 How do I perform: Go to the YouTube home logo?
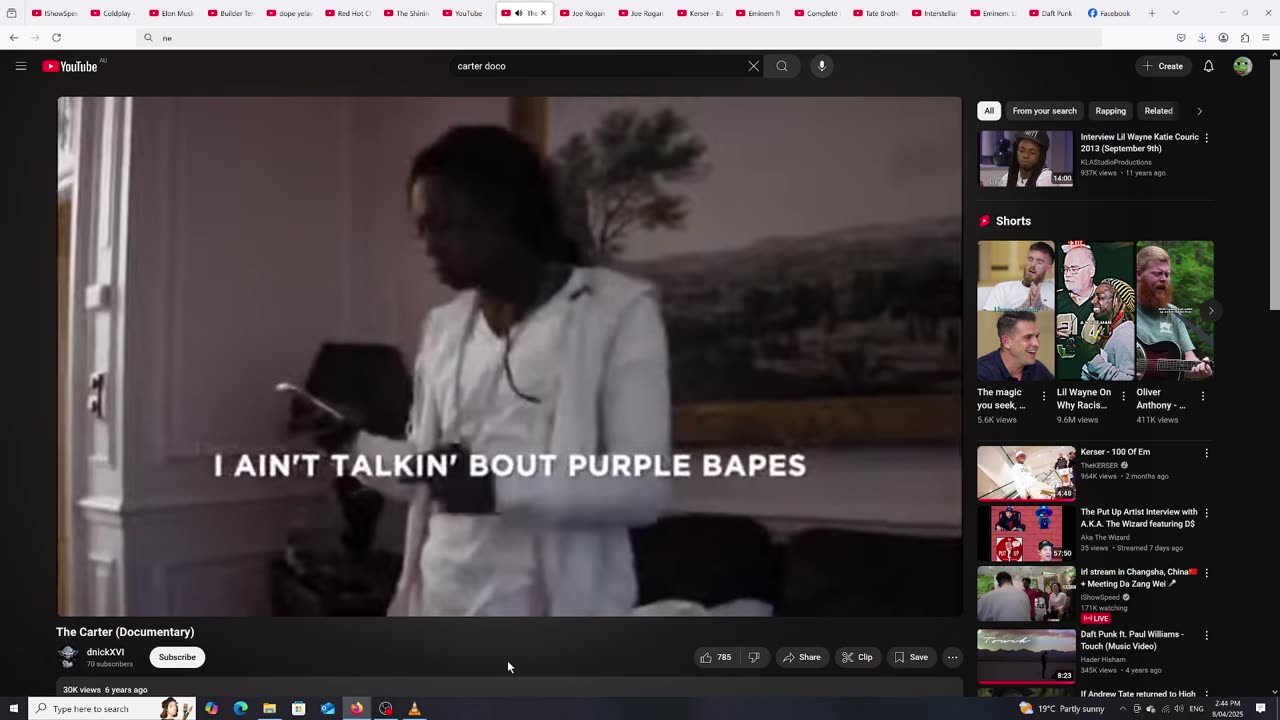point(70,66)
